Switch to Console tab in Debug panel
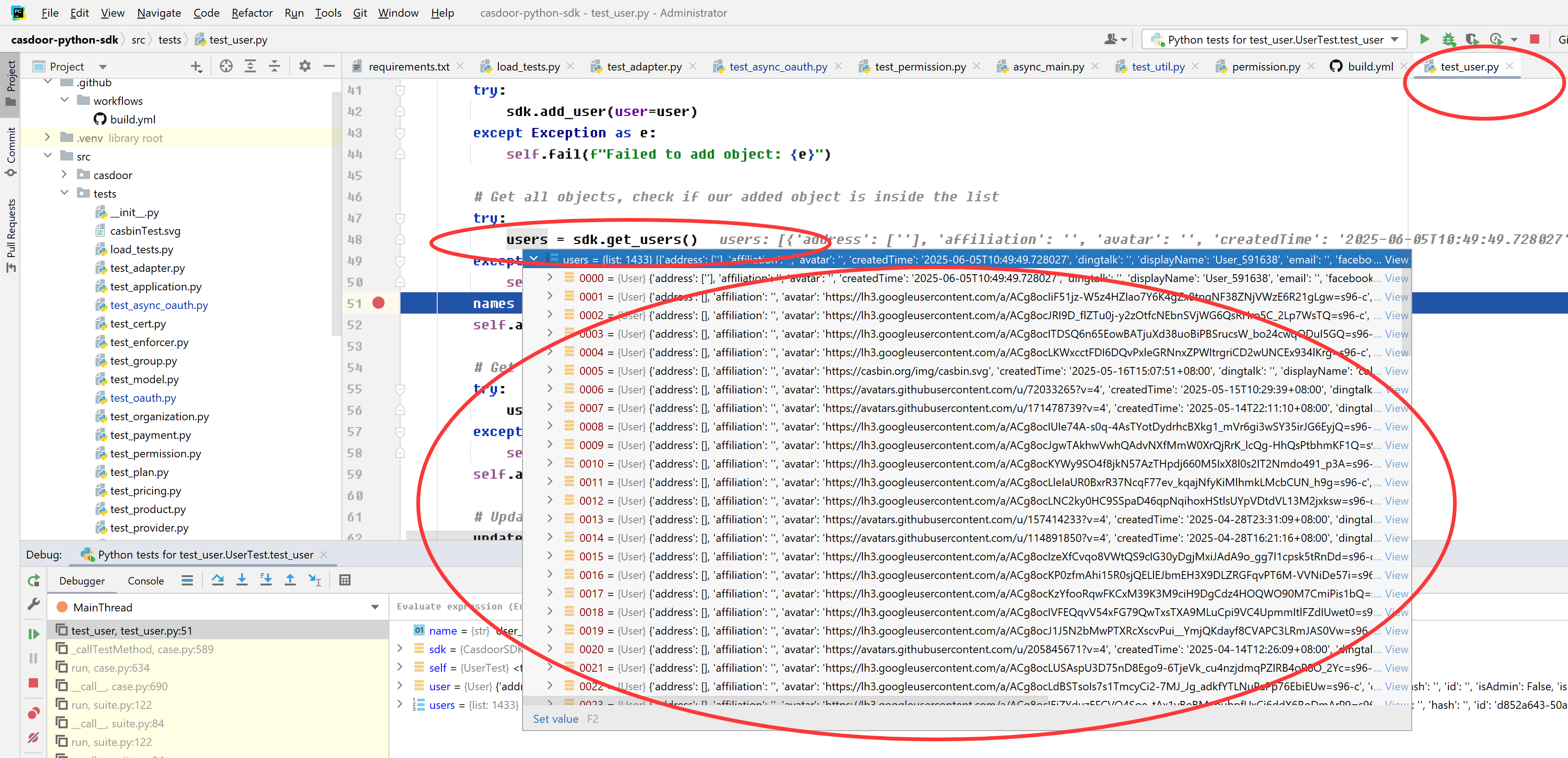 146,581
